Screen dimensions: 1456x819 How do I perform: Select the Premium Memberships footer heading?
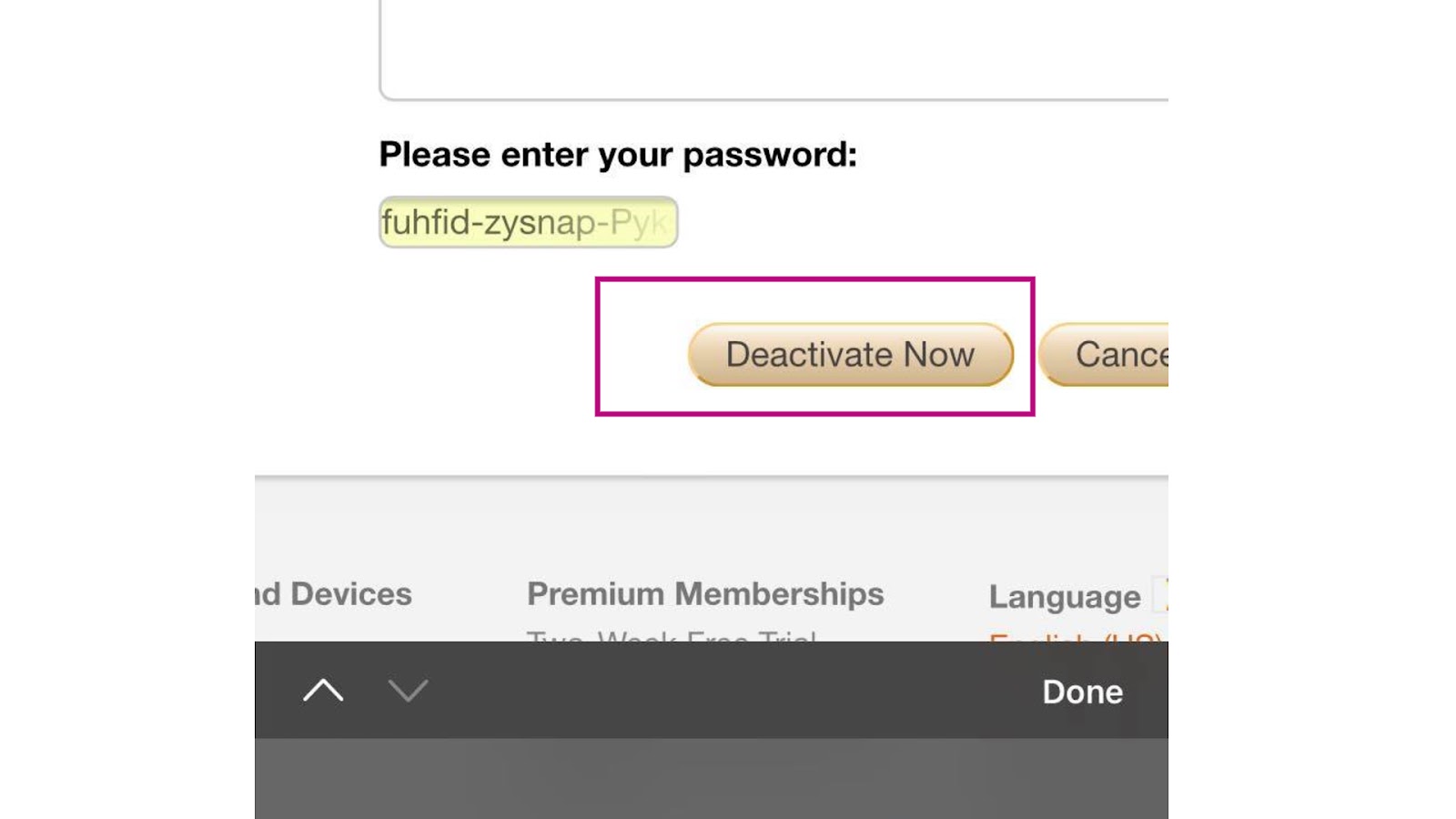(x=705, y=594)
